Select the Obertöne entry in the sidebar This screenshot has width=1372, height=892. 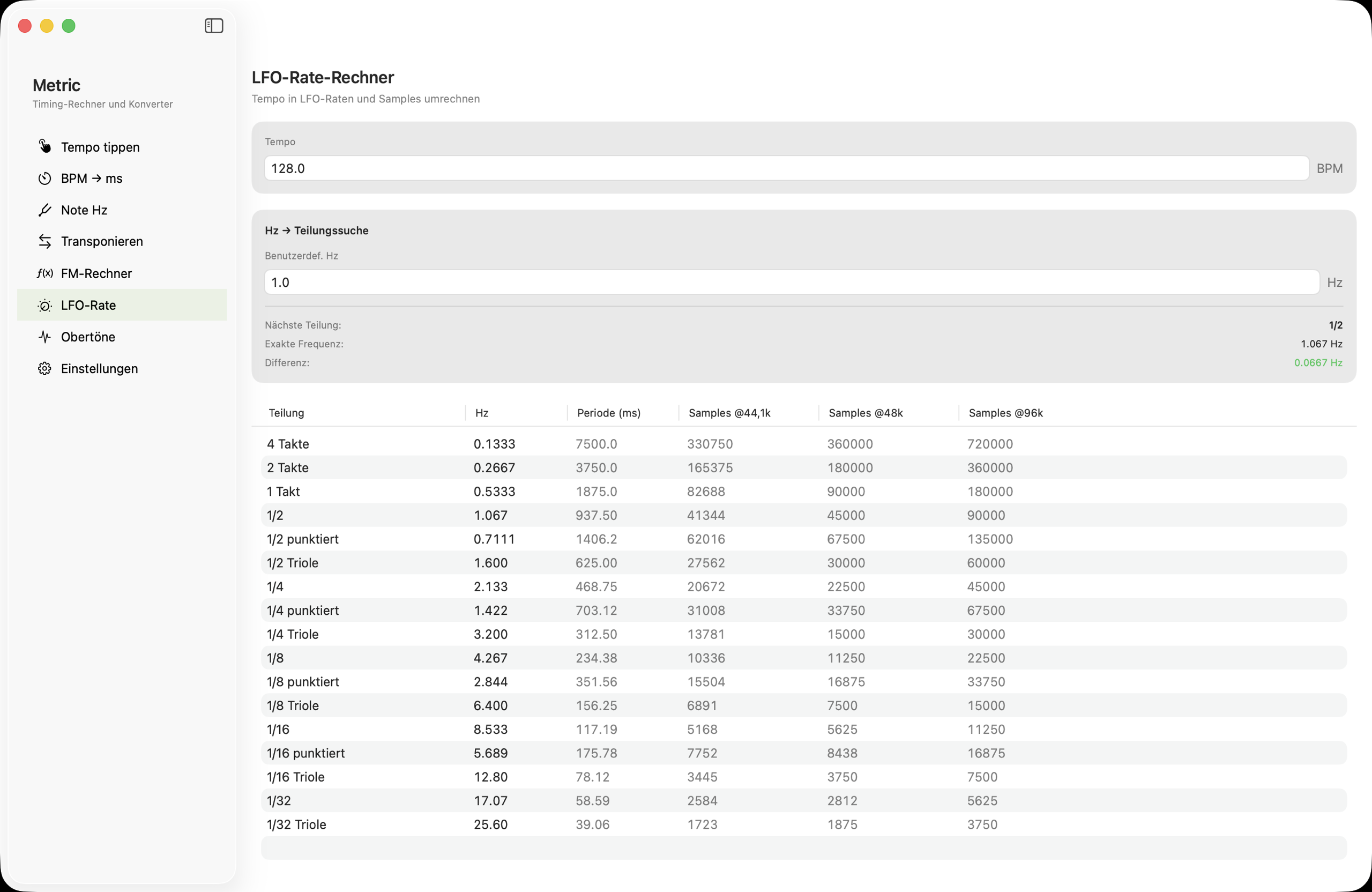coord(88,337)
